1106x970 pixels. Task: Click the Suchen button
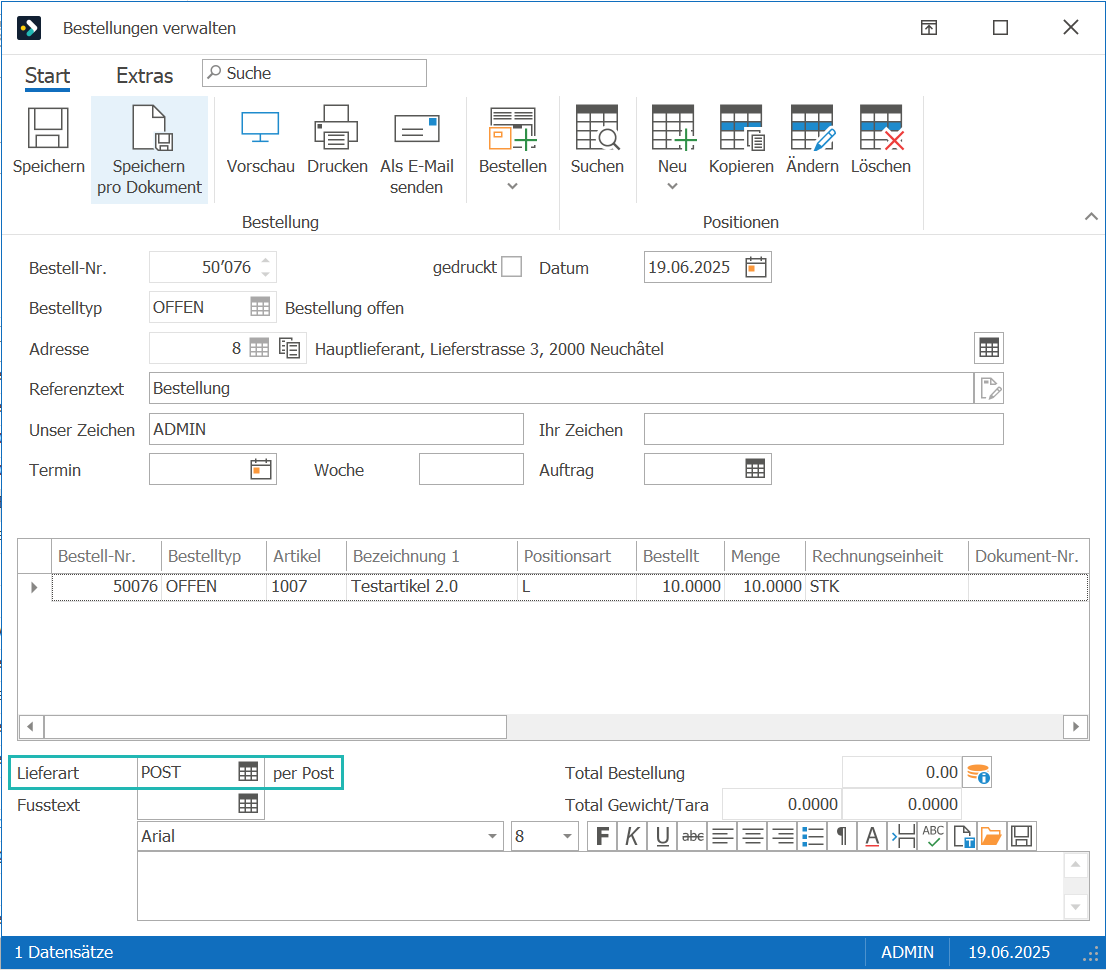pos(597,139)
